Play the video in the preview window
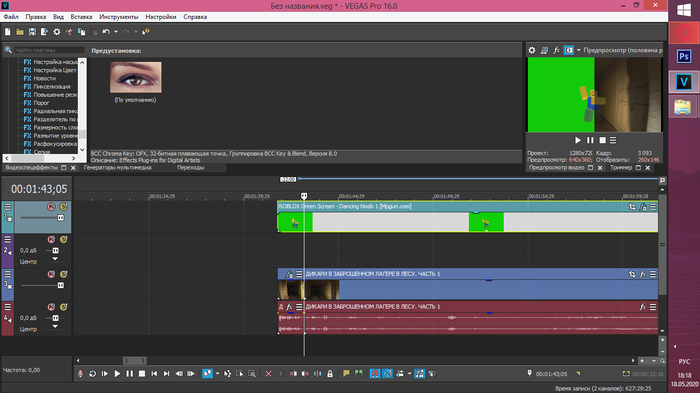This screenshot has height=393, width=700. point(578,140)
